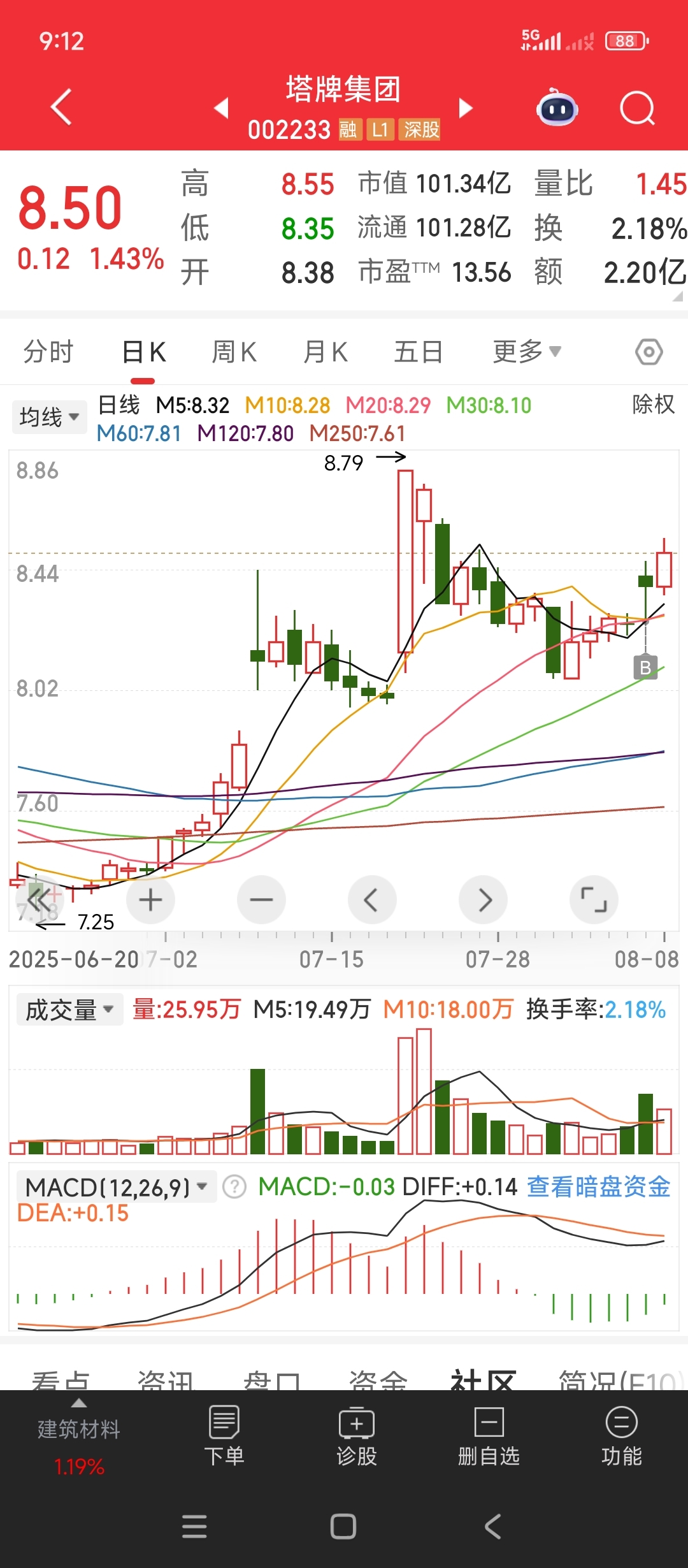Image resolution: width=688 pixels, height=1568 pixels.
Task: Open 查看暗盘资金 link
Action: (599, 1187)
